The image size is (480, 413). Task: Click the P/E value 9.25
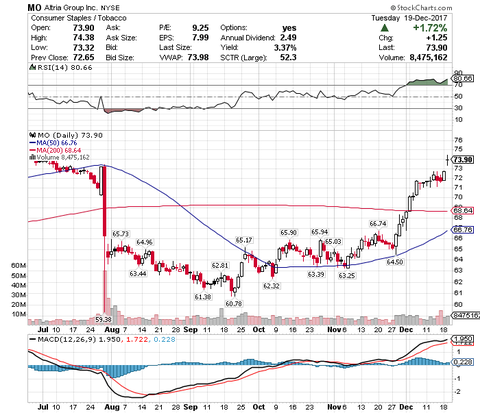(x=200, y=28)
